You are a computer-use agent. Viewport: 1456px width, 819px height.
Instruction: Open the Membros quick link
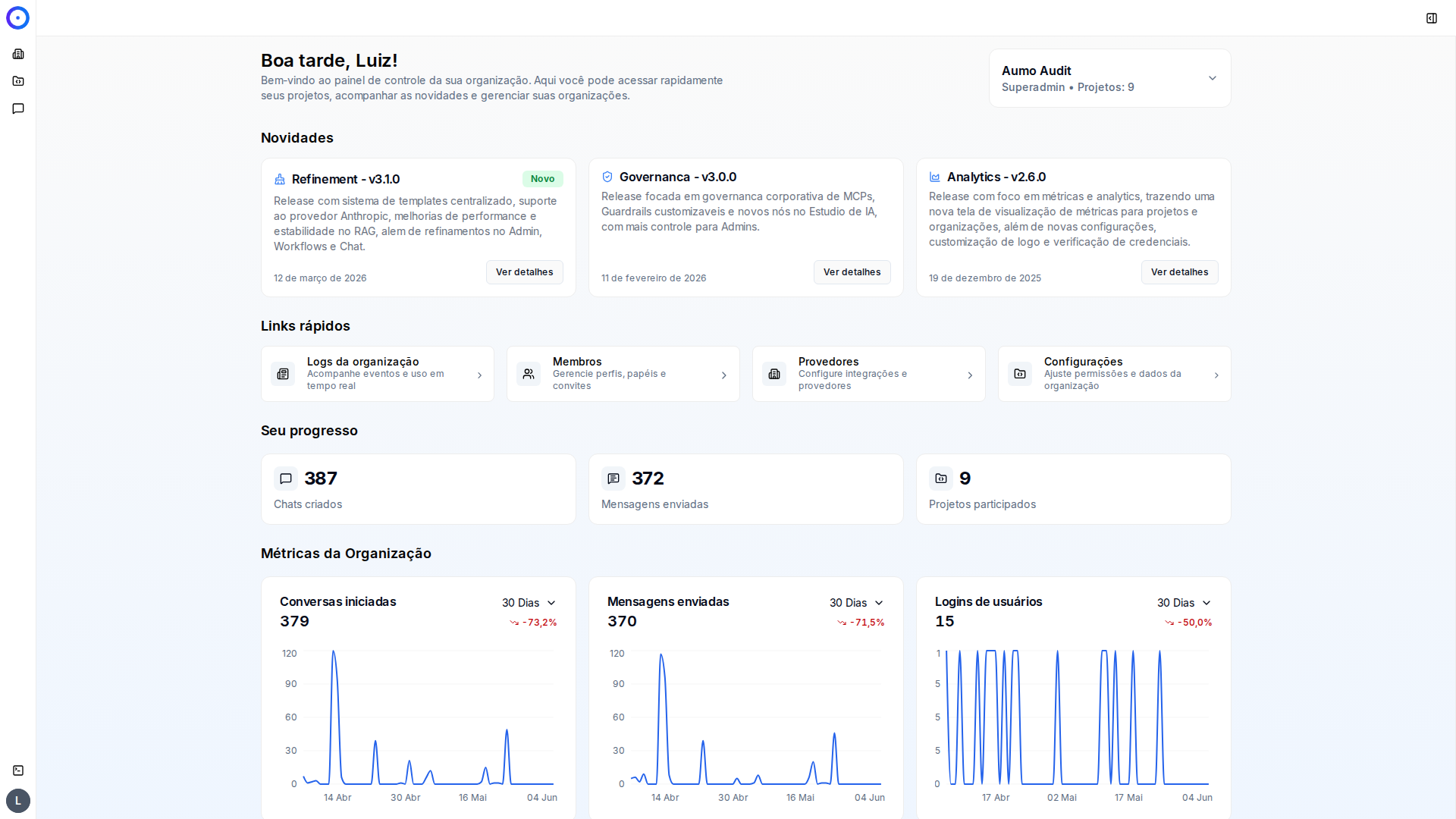[x=623, y=374]
